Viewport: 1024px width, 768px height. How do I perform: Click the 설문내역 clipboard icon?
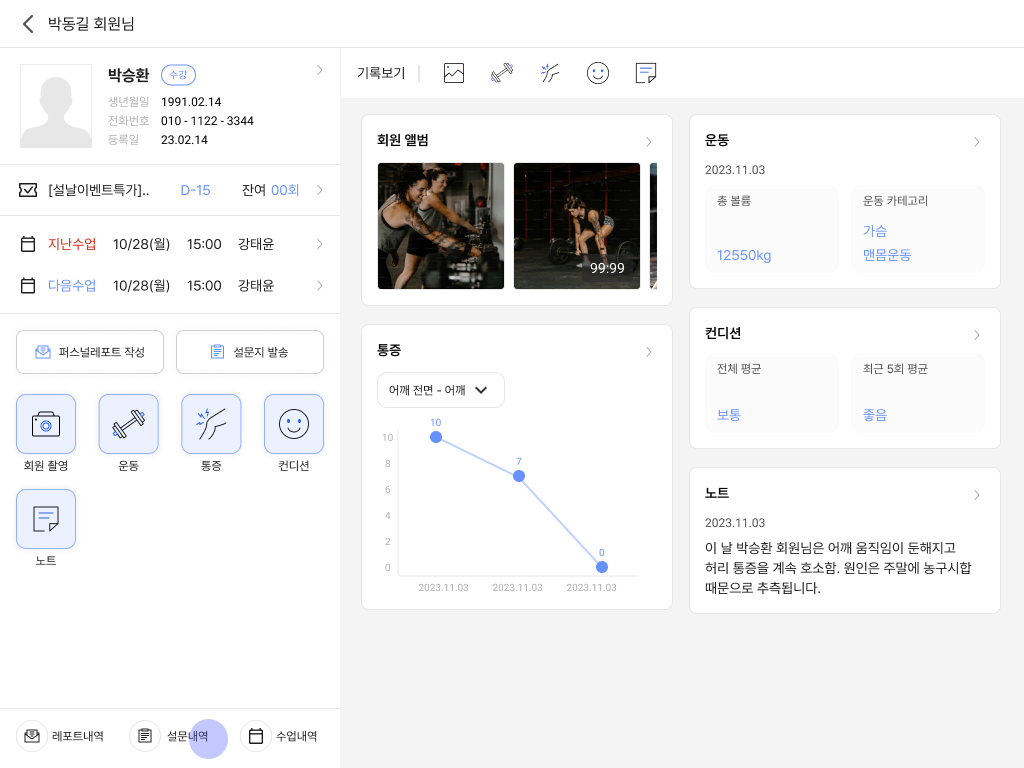145,736
